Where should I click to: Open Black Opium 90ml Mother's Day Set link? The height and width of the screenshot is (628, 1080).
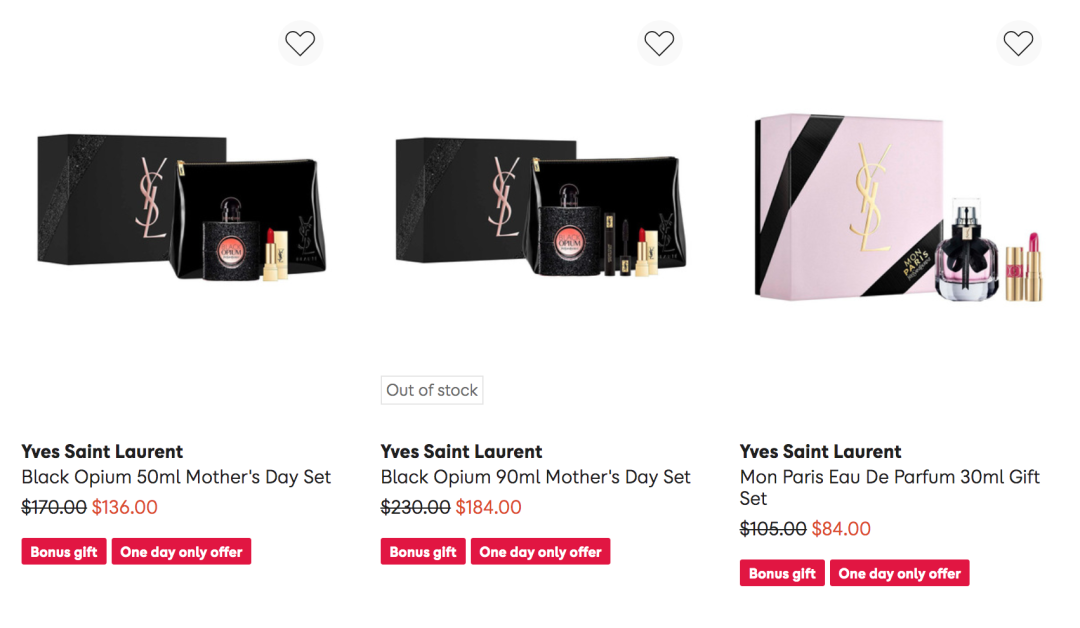535,477
